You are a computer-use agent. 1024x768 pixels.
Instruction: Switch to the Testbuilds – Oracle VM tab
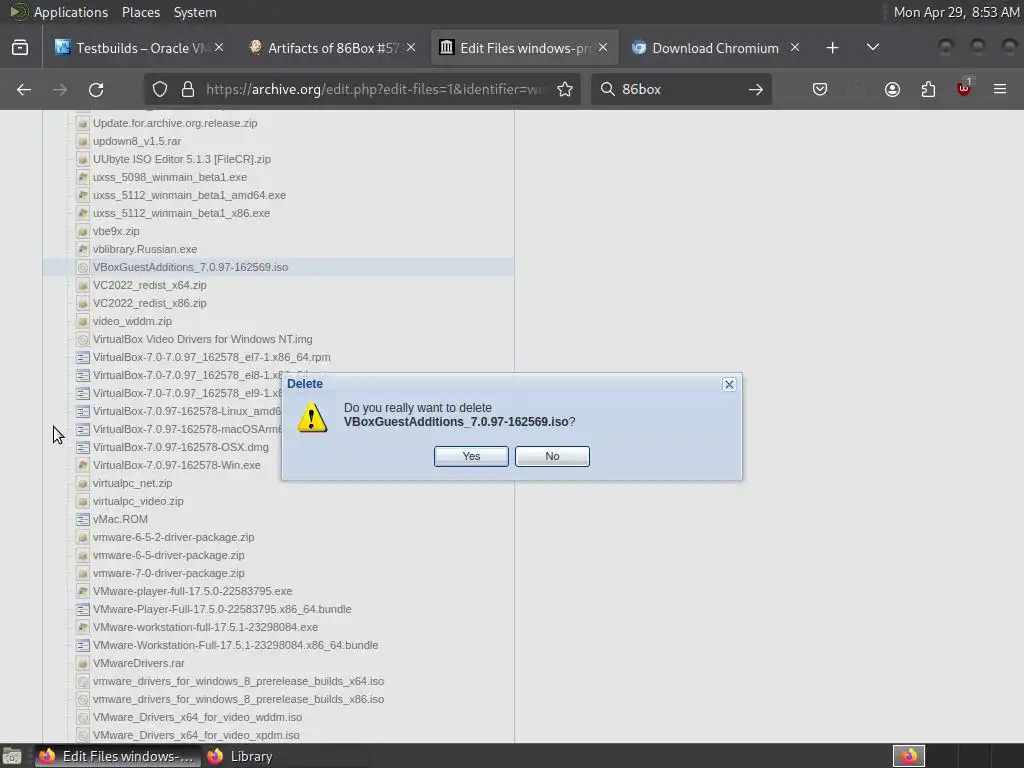(139, 48)
